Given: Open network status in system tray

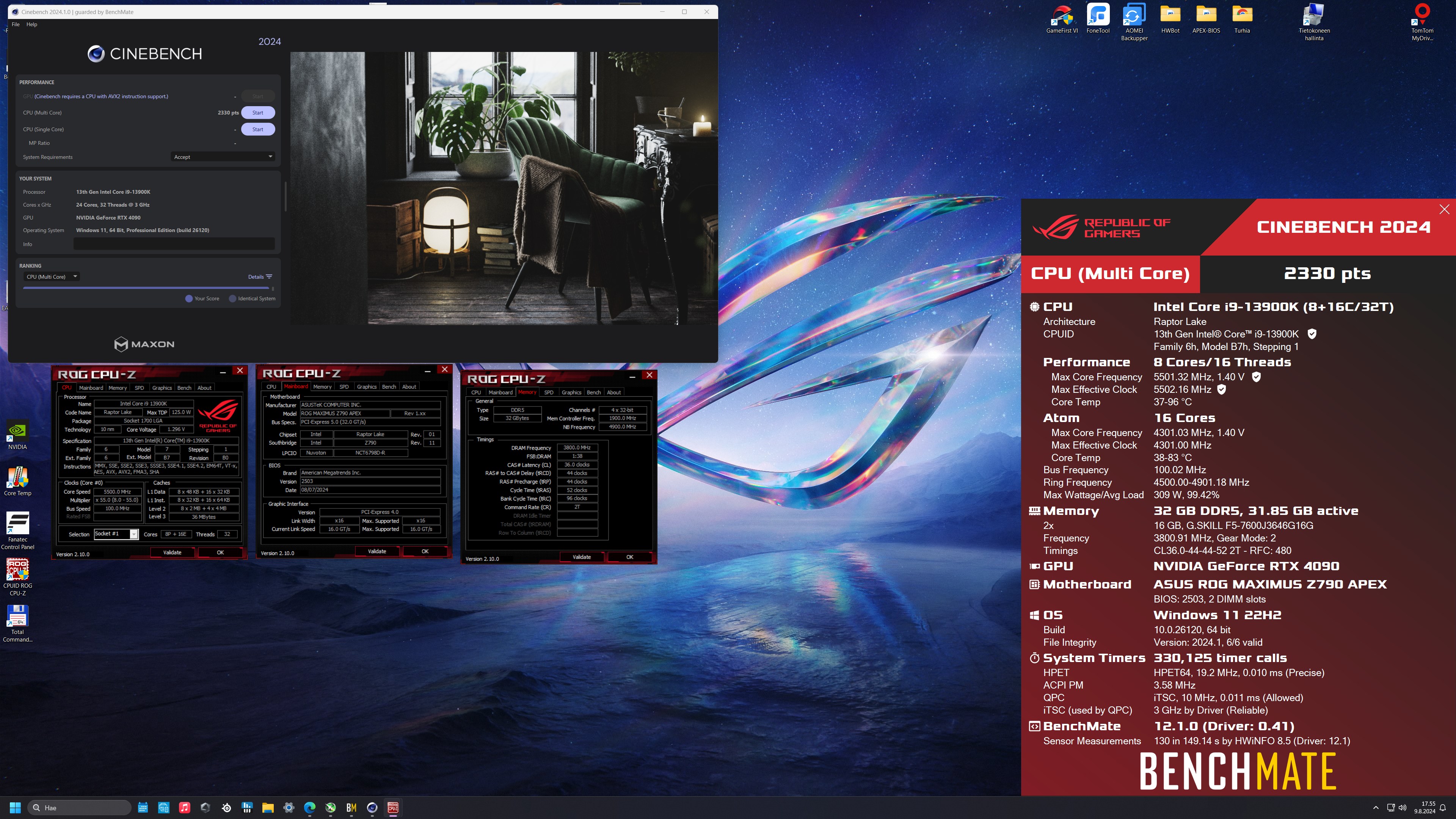Looking at the screenshot, I should click(1390, 808).
